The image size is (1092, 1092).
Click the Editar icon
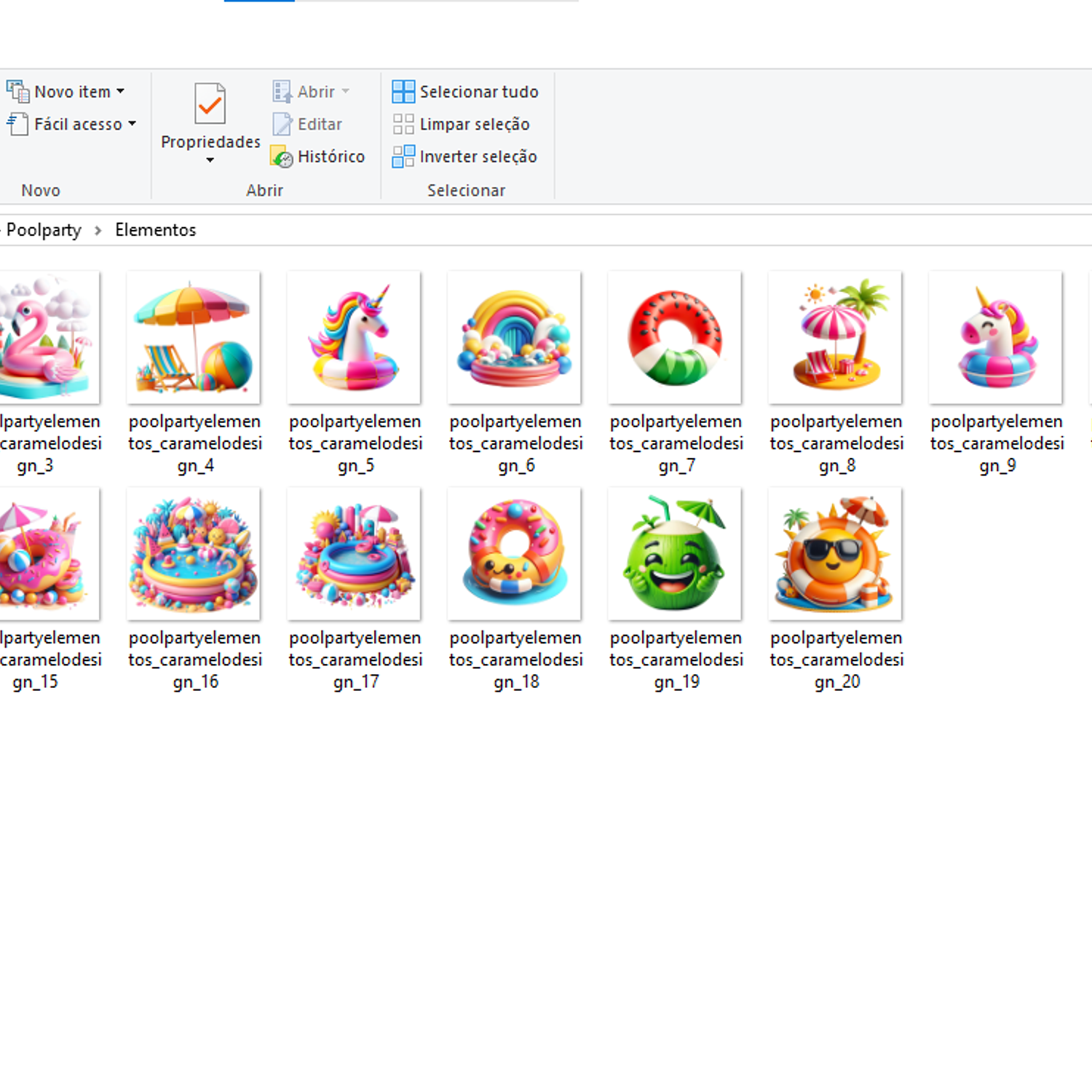click(x=282, y=124)
